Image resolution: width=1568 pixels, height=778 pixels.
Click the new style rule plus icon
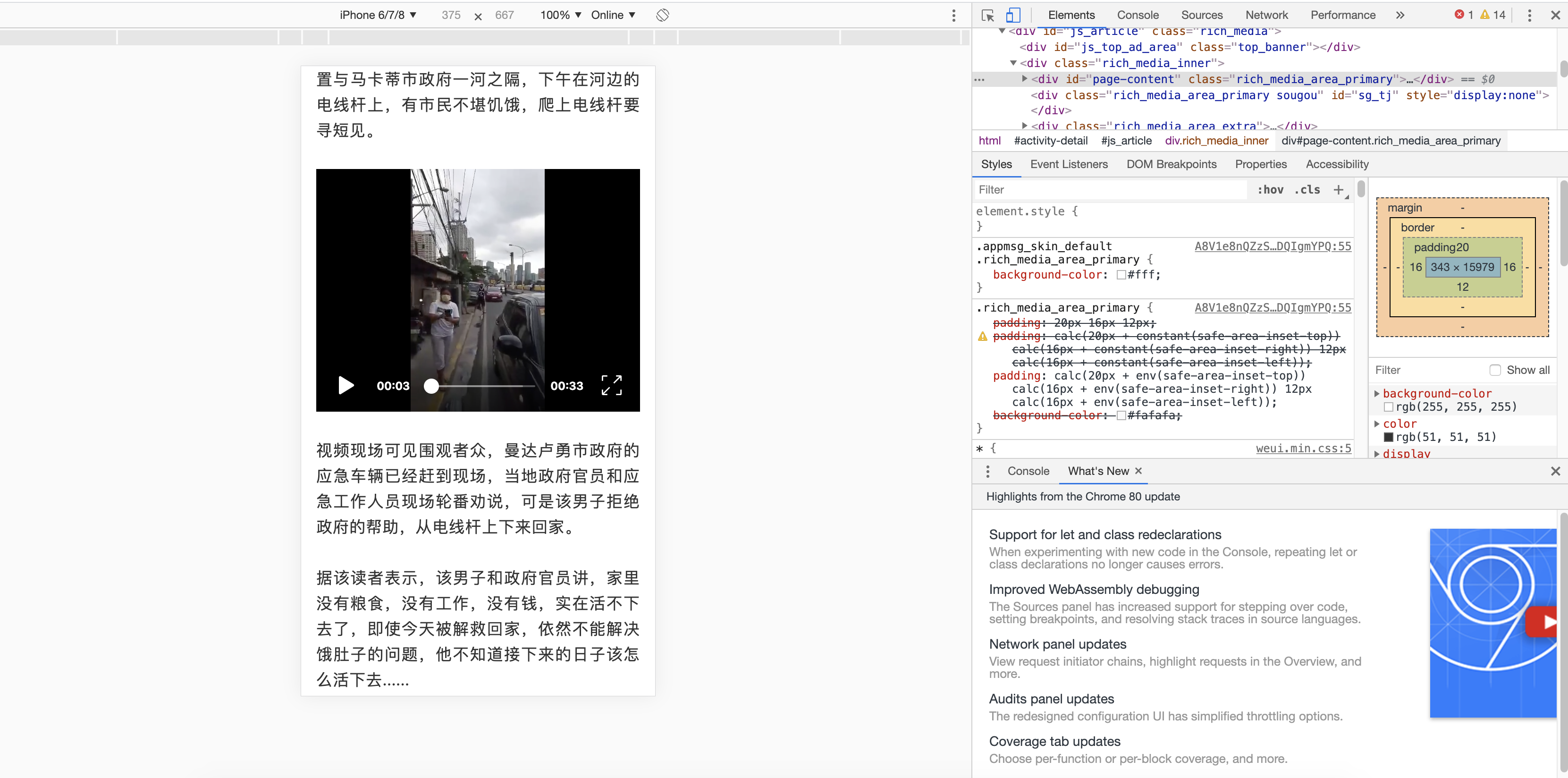point(1338,190)
